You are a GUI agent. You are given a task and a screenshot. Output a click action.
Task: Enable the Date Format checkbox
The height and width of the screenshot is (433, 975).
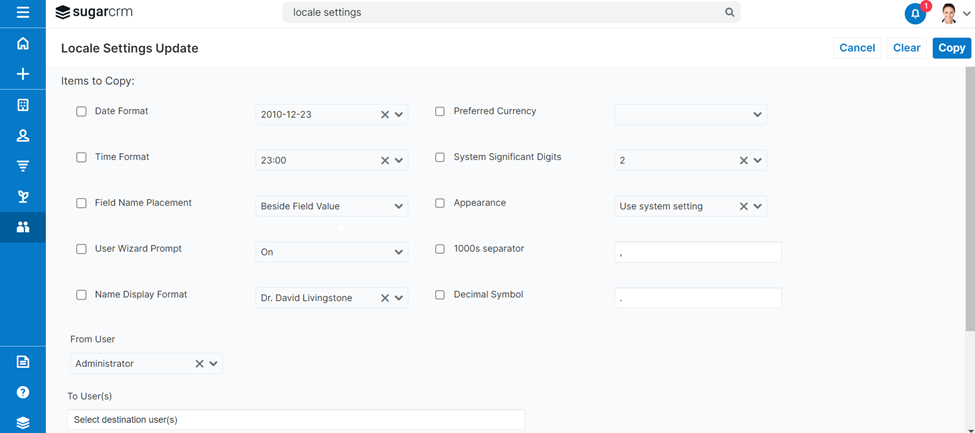(82, 111)
